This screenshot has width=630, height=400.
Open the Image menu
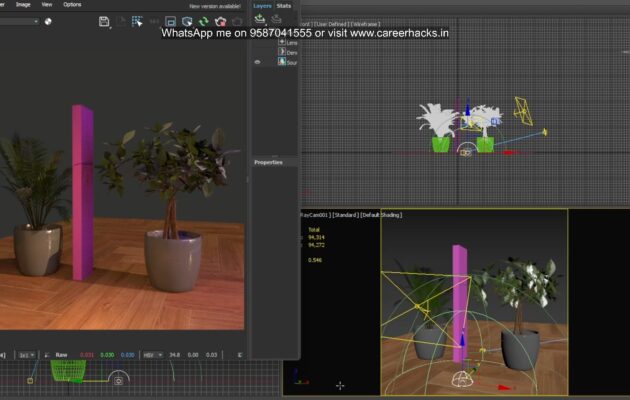pos(23,5)
